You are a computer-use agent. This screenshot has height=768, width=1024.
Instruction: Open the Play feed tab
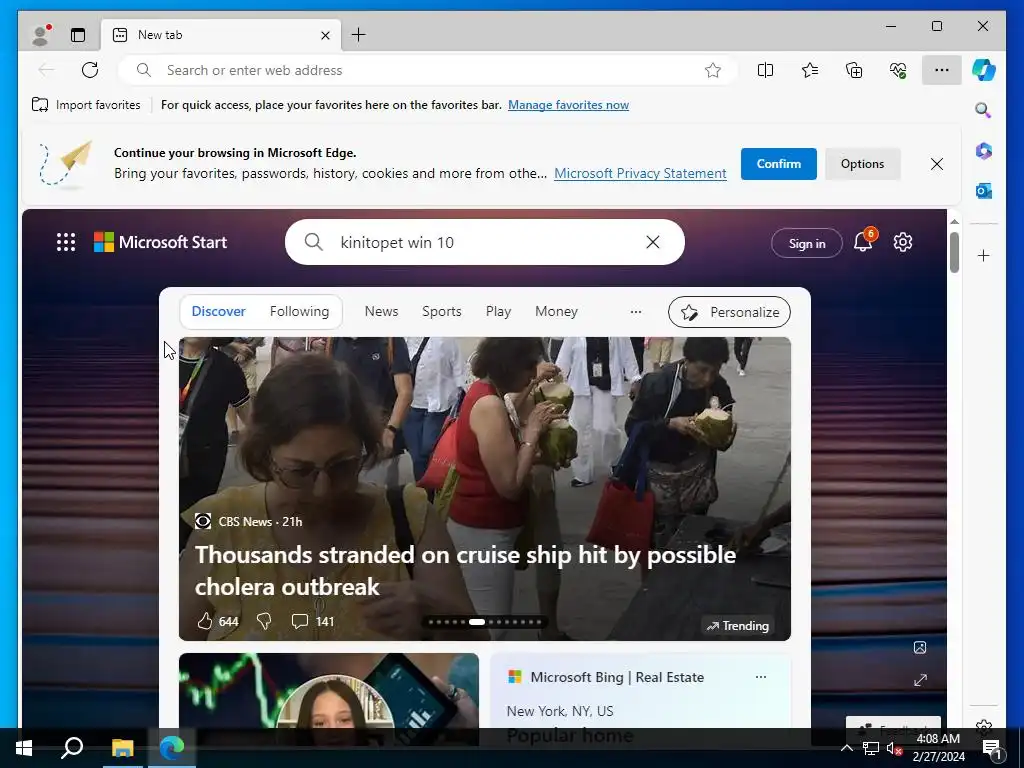tap(498, 312)
